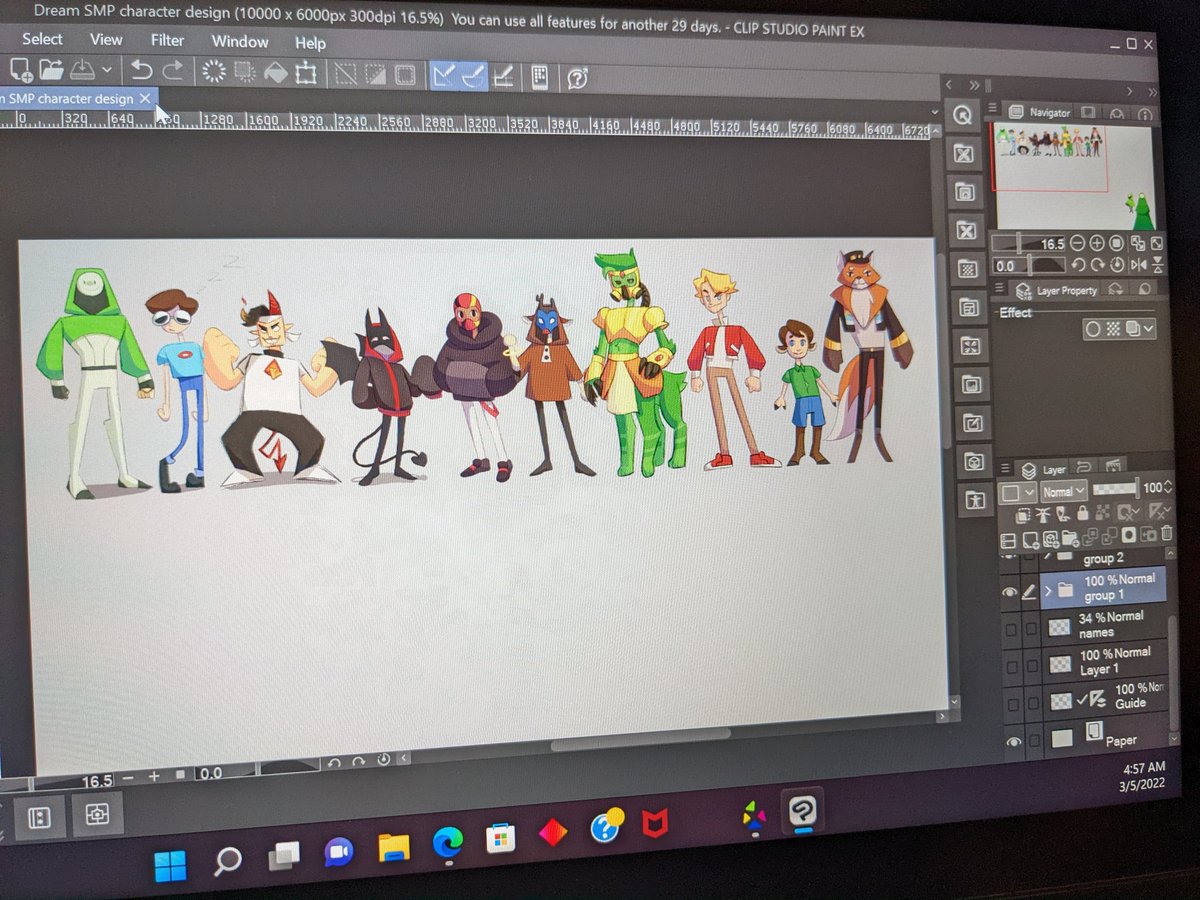
Task: Click the Clear (delete) sparkle icon
Action: click(214, 70)
